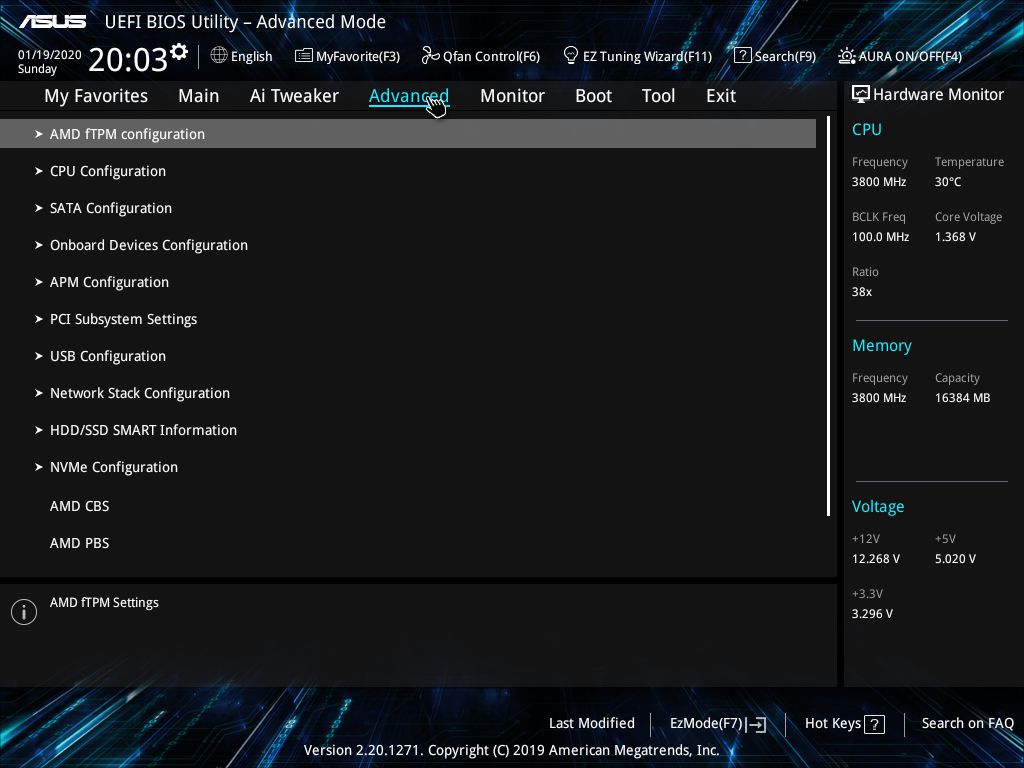Click the settings gear icon beside the clock

(178, 51)
